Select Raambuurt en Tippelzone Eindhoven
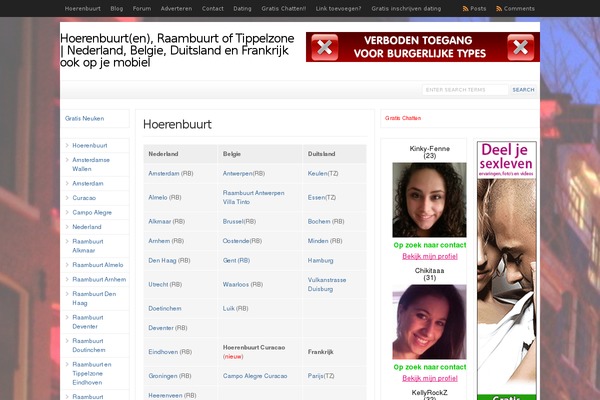Viewport: 600px width, 400px height. pos(92,373)
